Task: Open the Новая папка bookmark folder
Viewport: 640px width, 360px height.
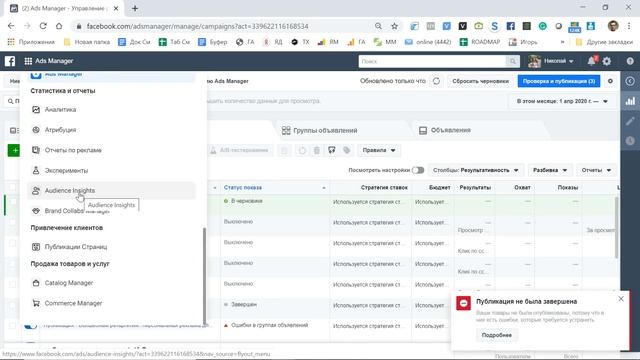Action: 87,42
